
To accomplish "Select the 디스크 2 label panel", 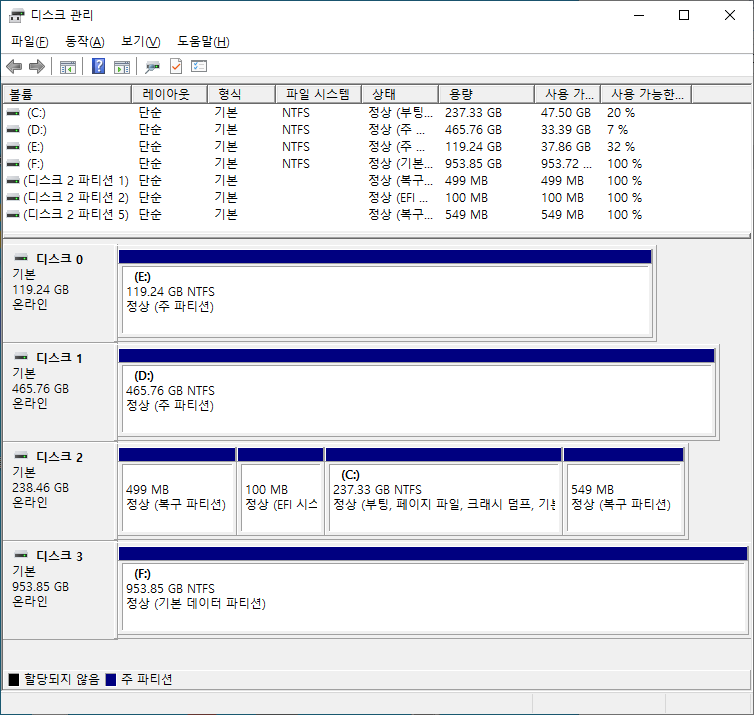I will pos(59,491).
